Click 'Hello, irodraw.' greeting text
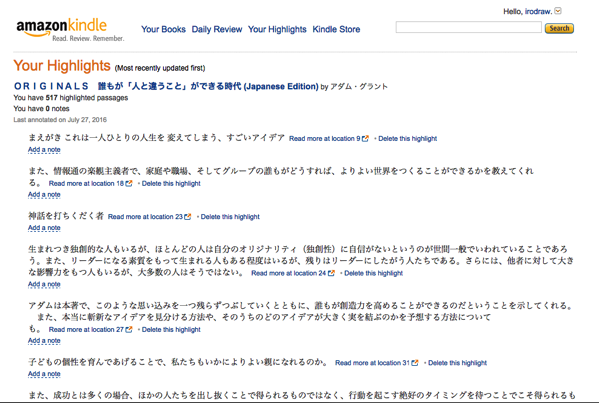The width and height of the screenshot is (599, 403). (x=528, y=11)
